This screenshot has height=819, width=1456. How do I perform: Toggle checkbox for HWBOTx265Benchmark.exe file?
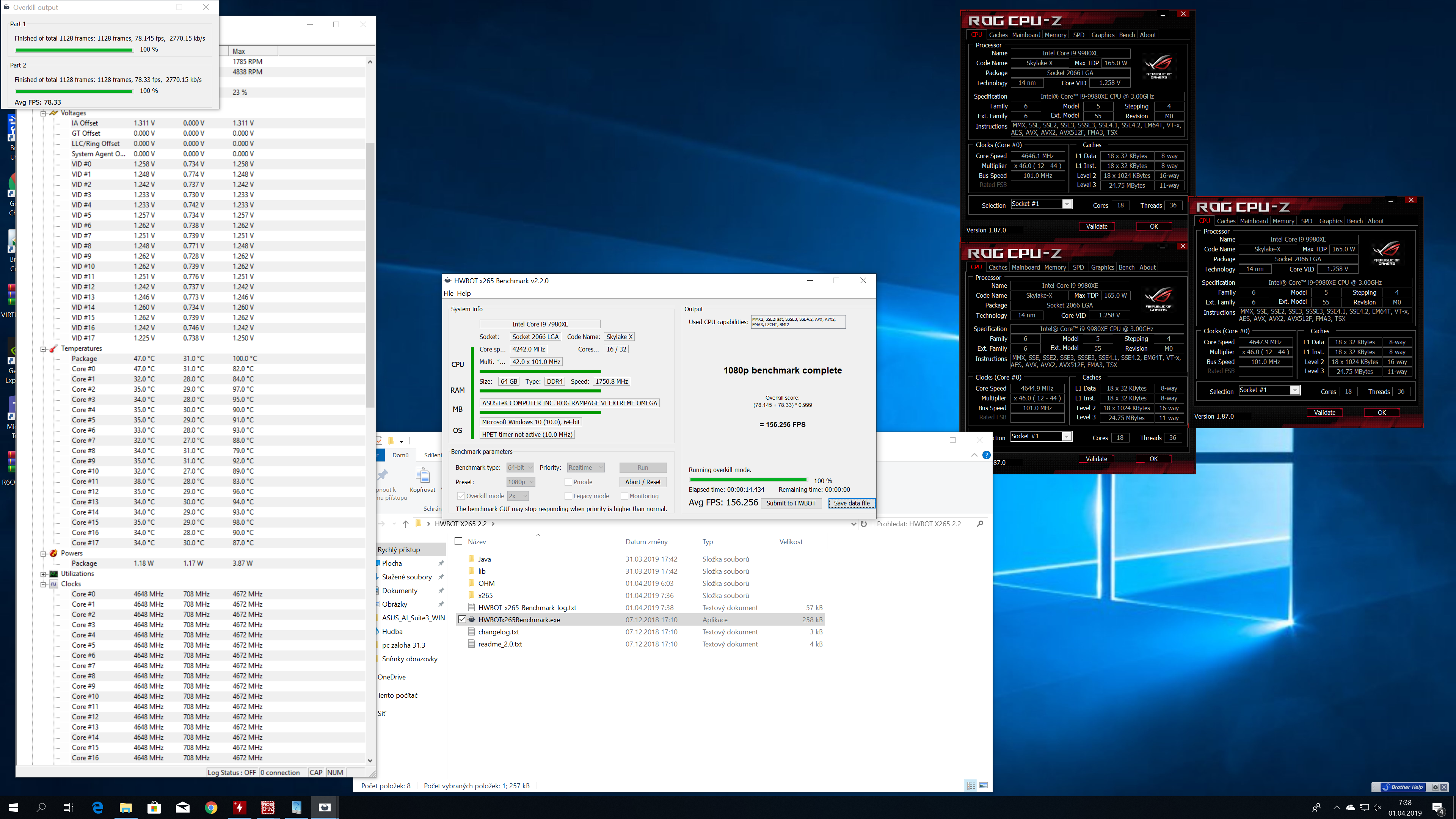point(462,620)
